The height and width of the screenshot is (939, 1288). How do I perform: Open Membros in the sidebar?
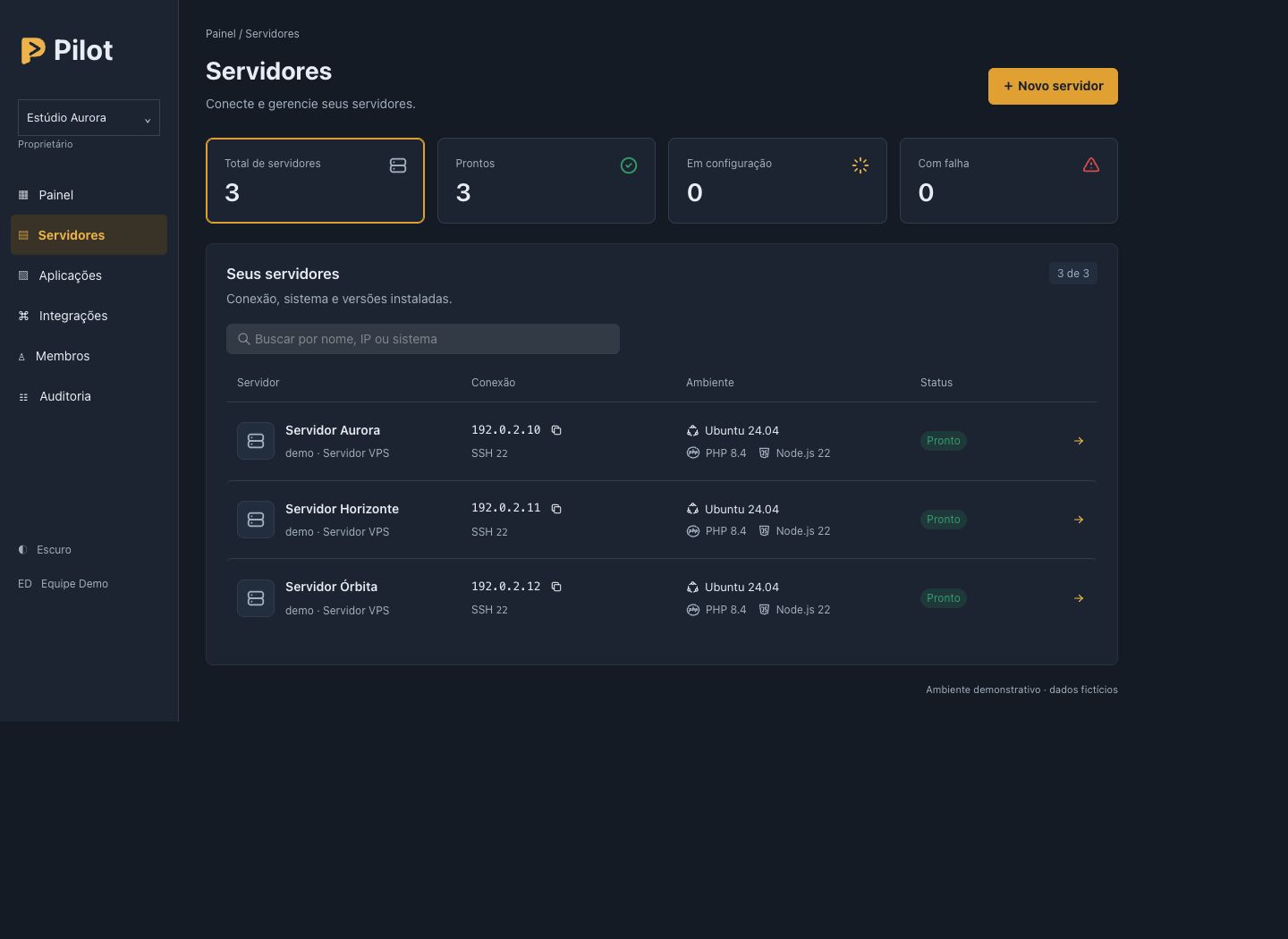[x=89, y=356]
